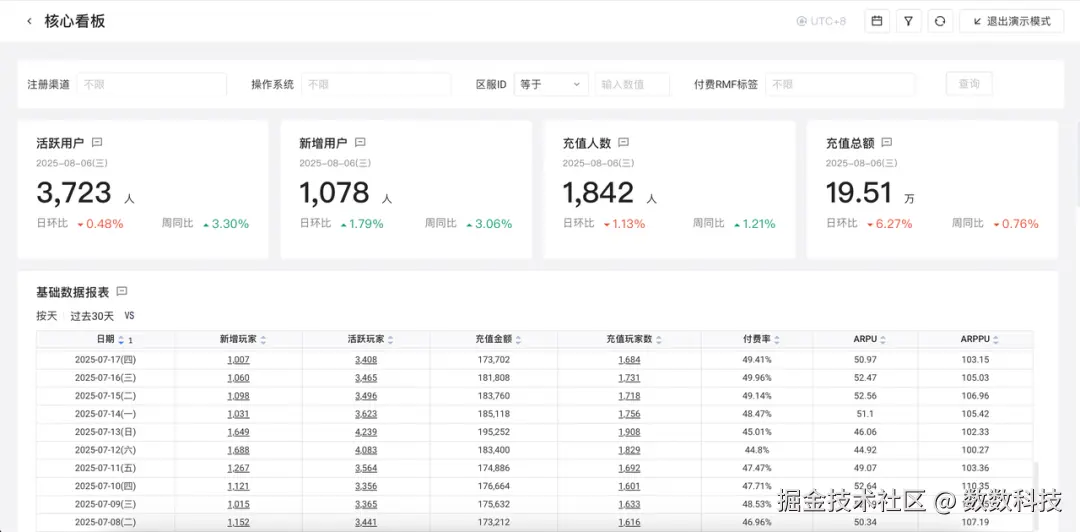Sort the table by 日期 column
1080x532 pixels.
121,340
